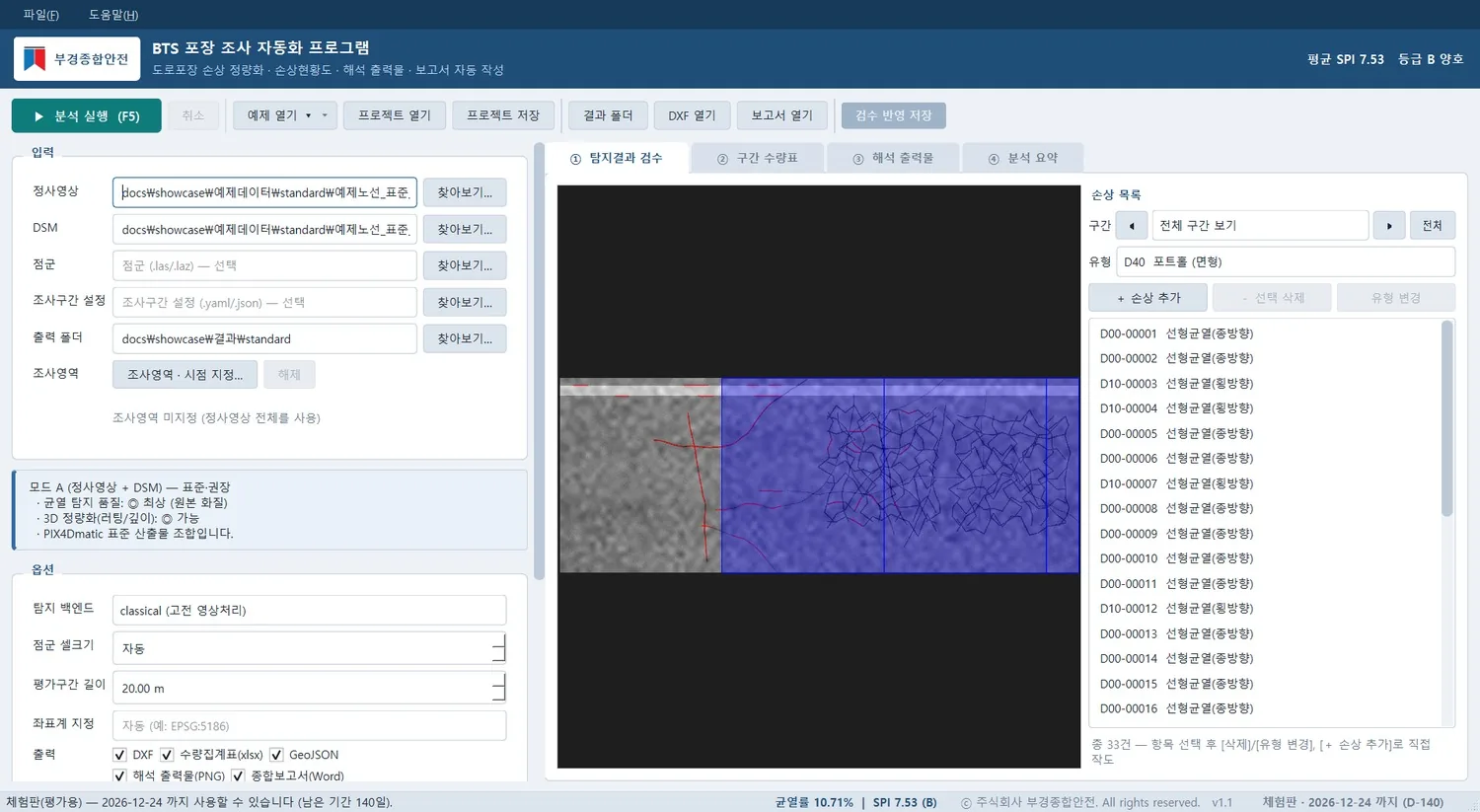Image resolution: width=1480 pixels, height=812 pixels.
Task: Open the 탐지 백엔드 combo box
Action: point(309,611)
